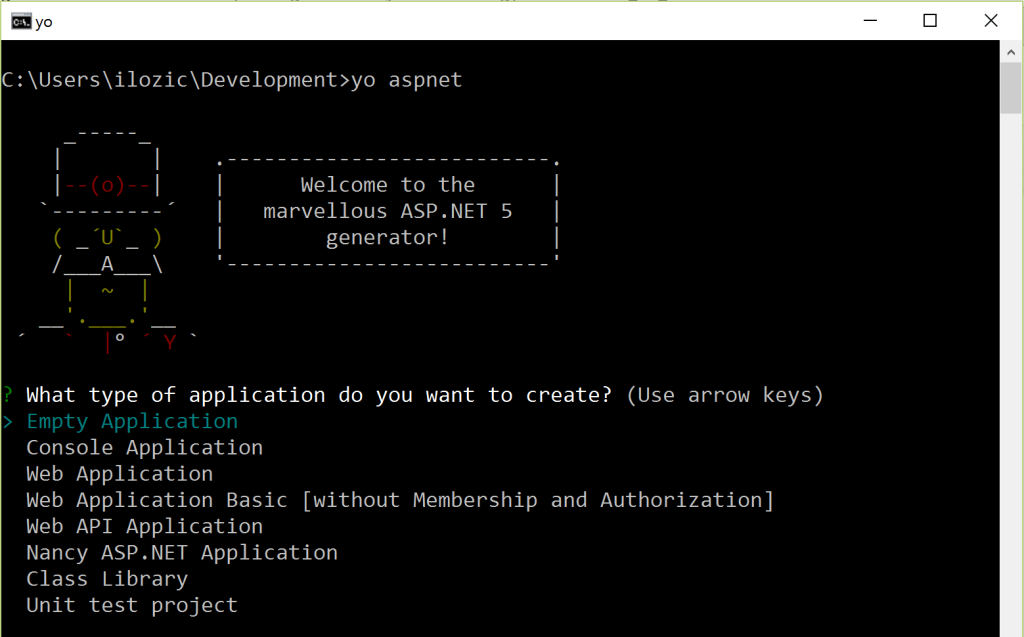Select Empty Application option
Viewport: 1024px width, 637px height.
(132, 422)
